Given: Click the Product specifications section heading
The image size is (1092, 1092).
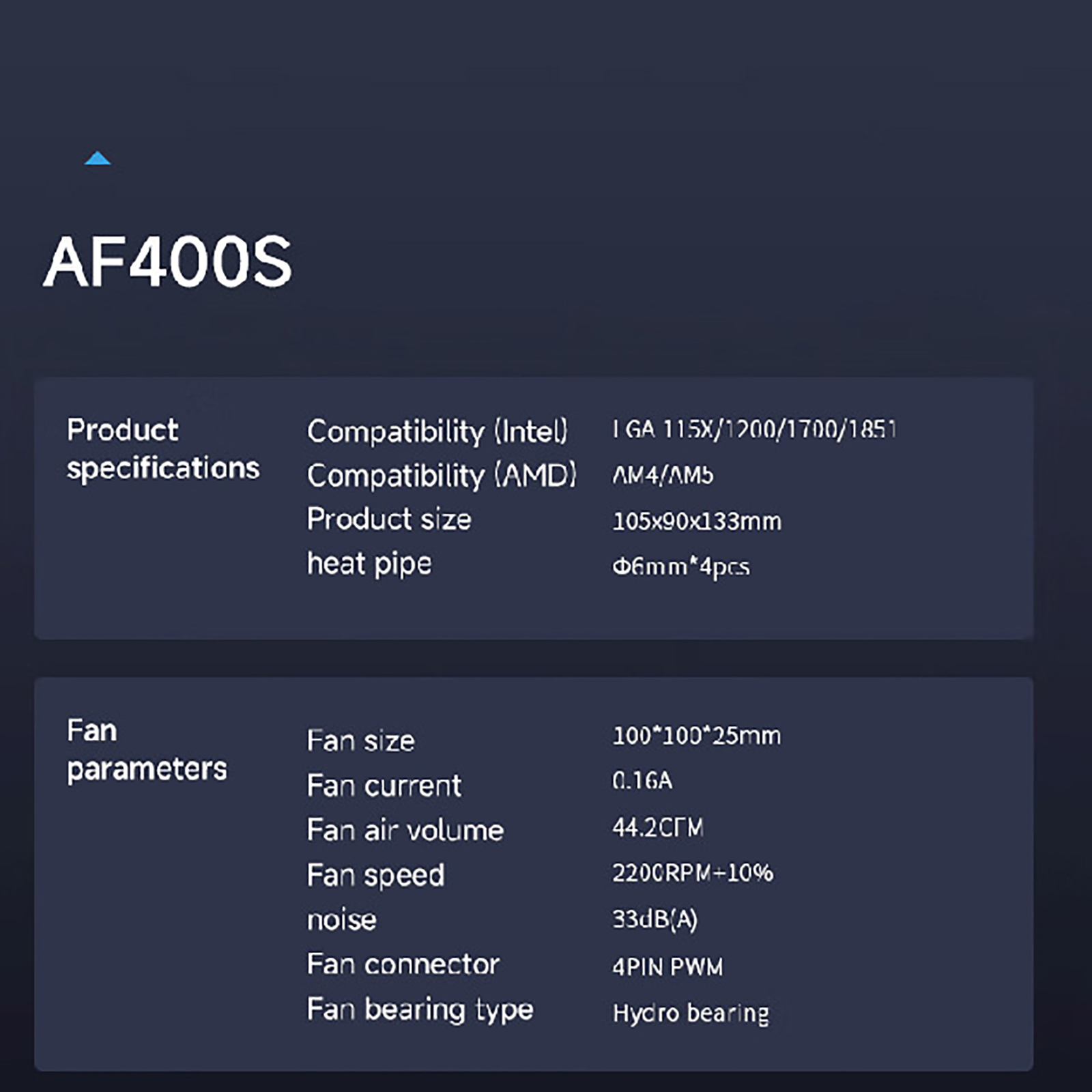Looking at the screenshot, I should point(162,449).
